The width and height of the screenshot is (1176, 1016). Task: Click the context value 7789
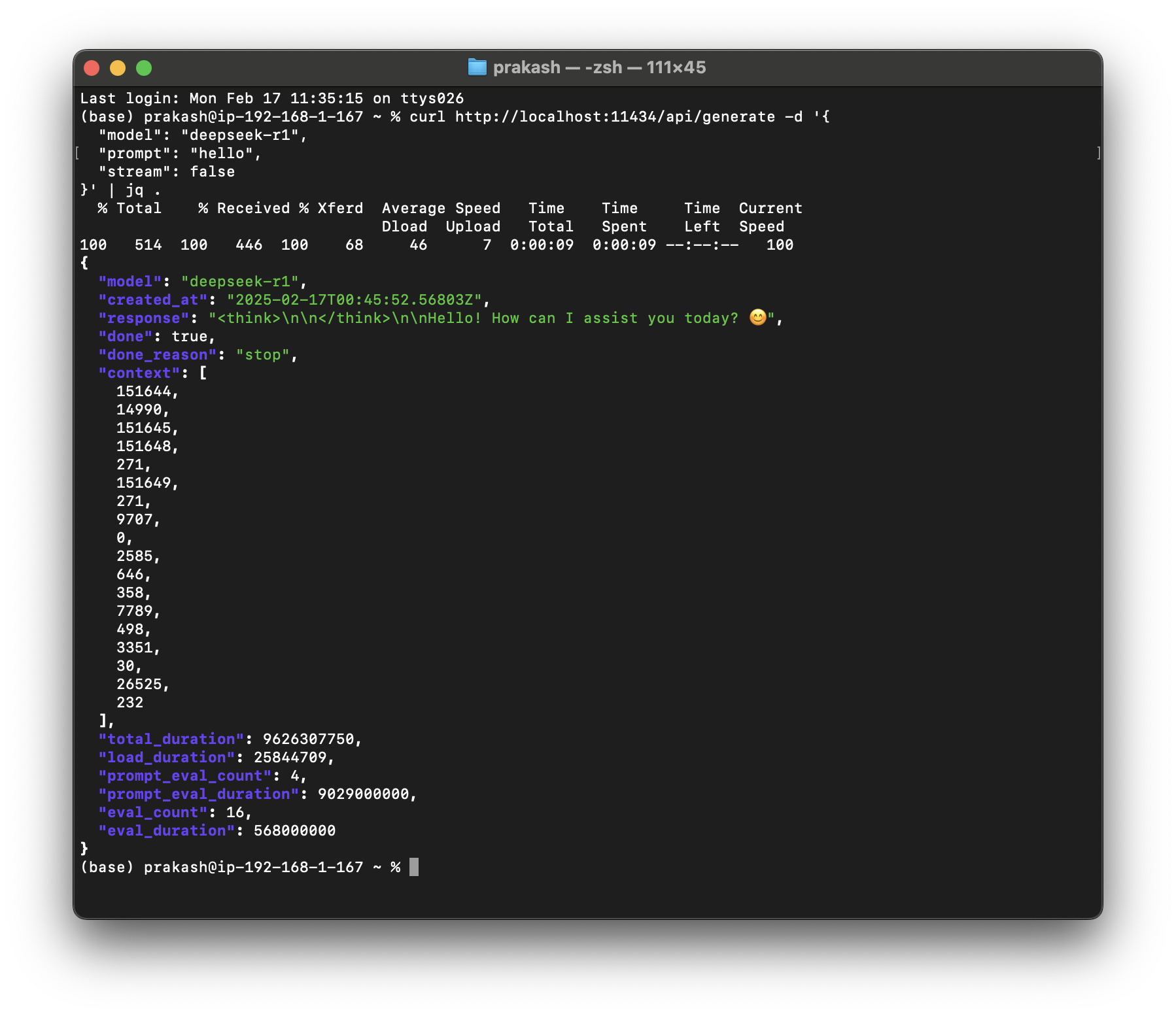pyautogui.click(x=135, y=611)
